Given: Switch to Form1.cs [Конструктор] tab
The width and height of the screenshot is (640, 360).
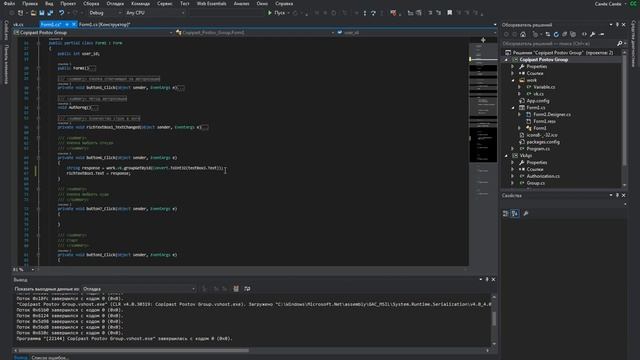Looking at the screenshot, I should 104,24.
